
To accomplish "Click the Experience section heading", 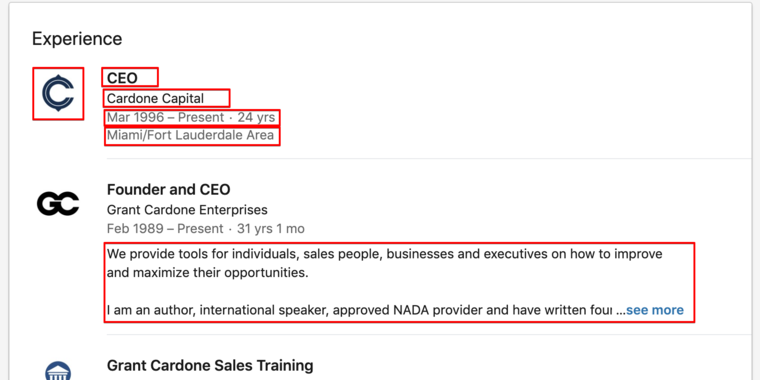I will [77, 39].
